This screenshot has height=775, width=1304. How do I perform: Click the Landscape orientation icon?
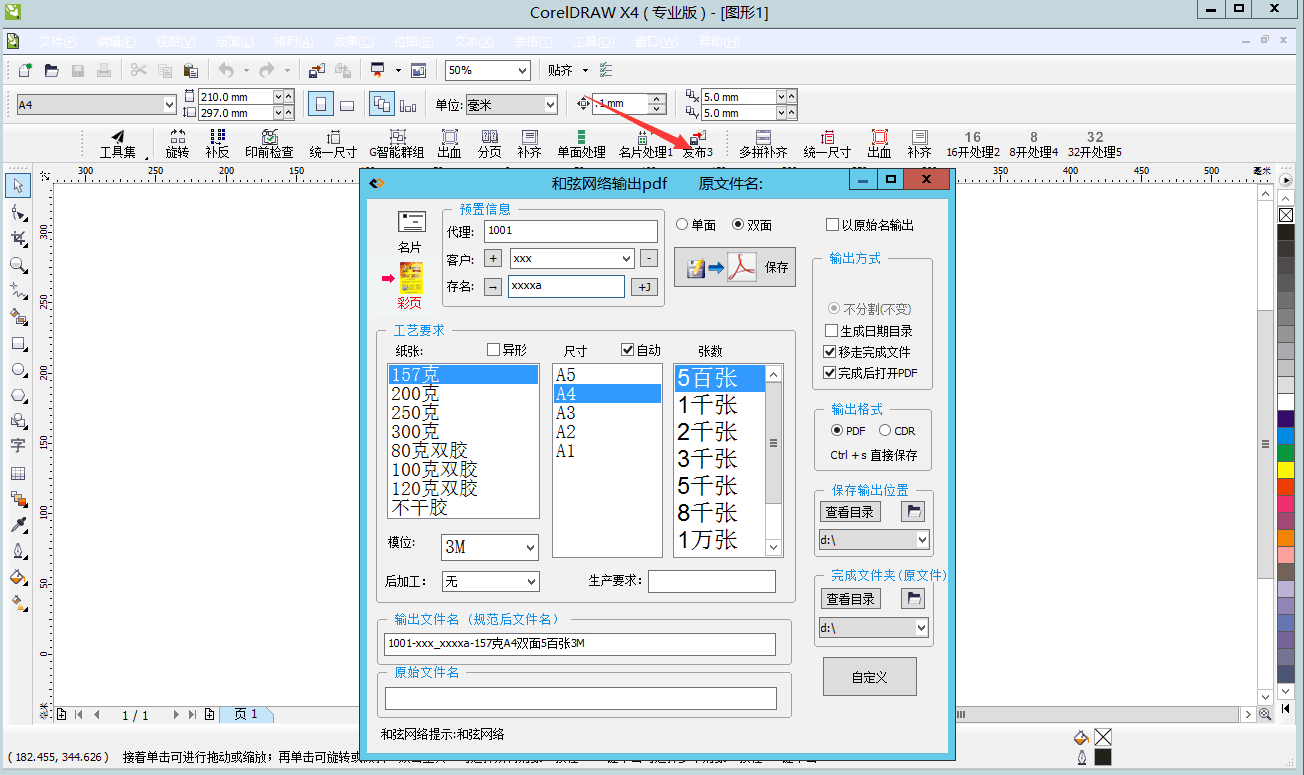(x=347, y=104)
